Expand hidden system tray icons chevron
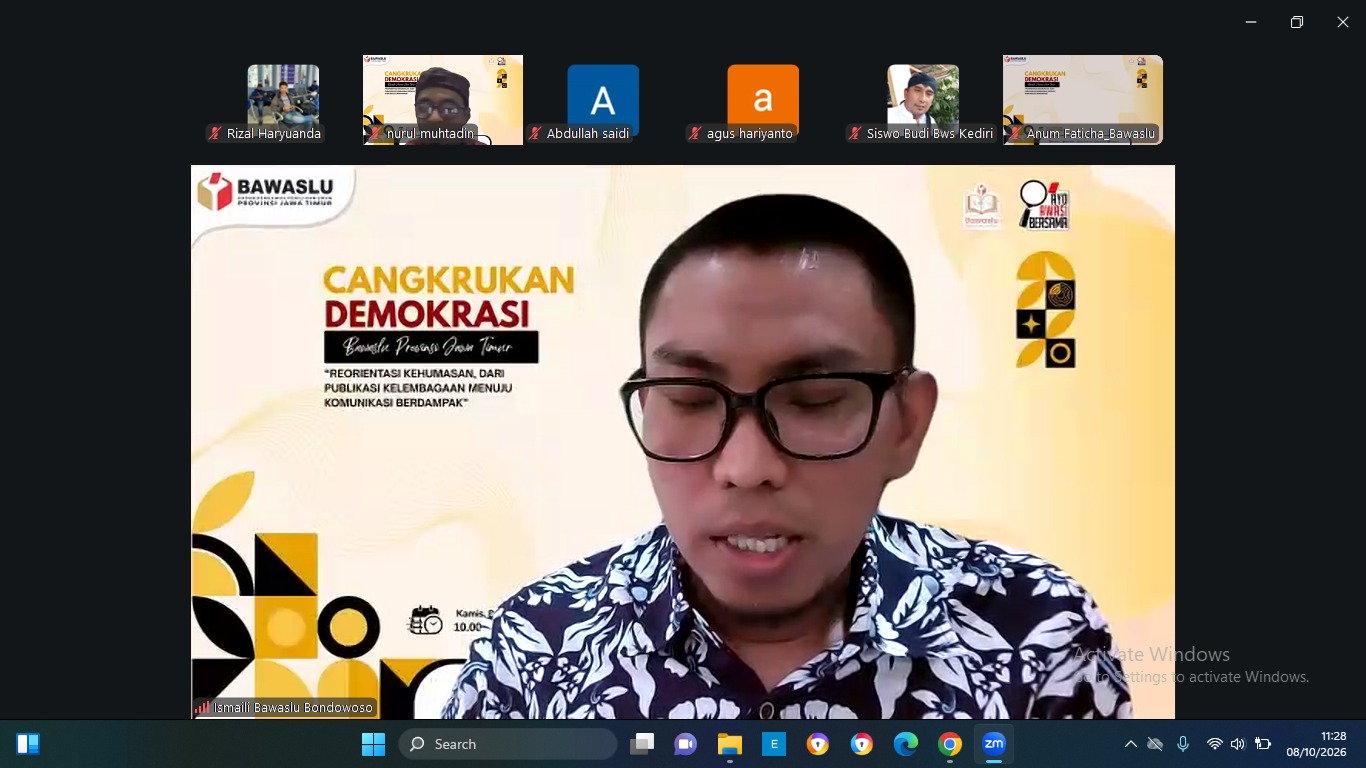Screen dimensions: 1366x768 (x=1131, y=744)
